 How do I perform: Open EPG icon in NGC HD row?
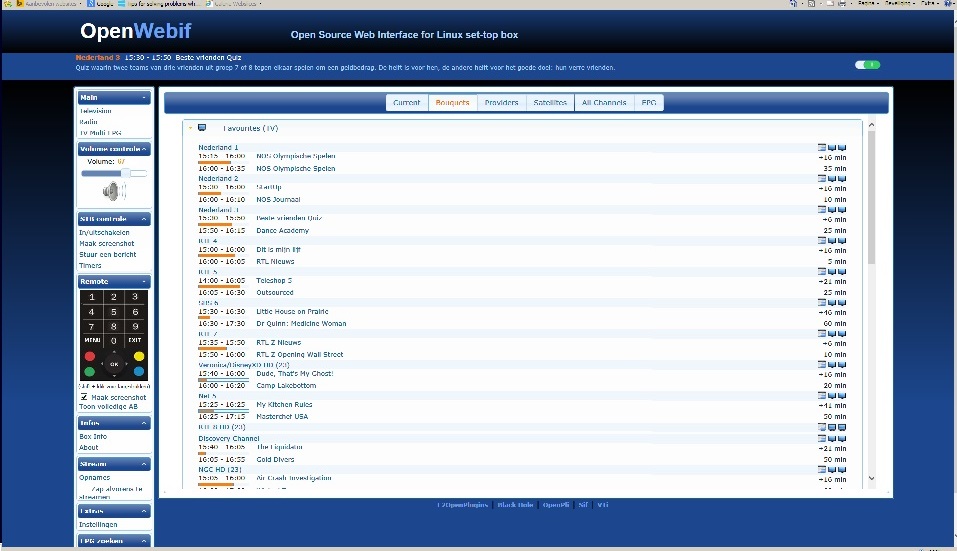pos(822,470)
